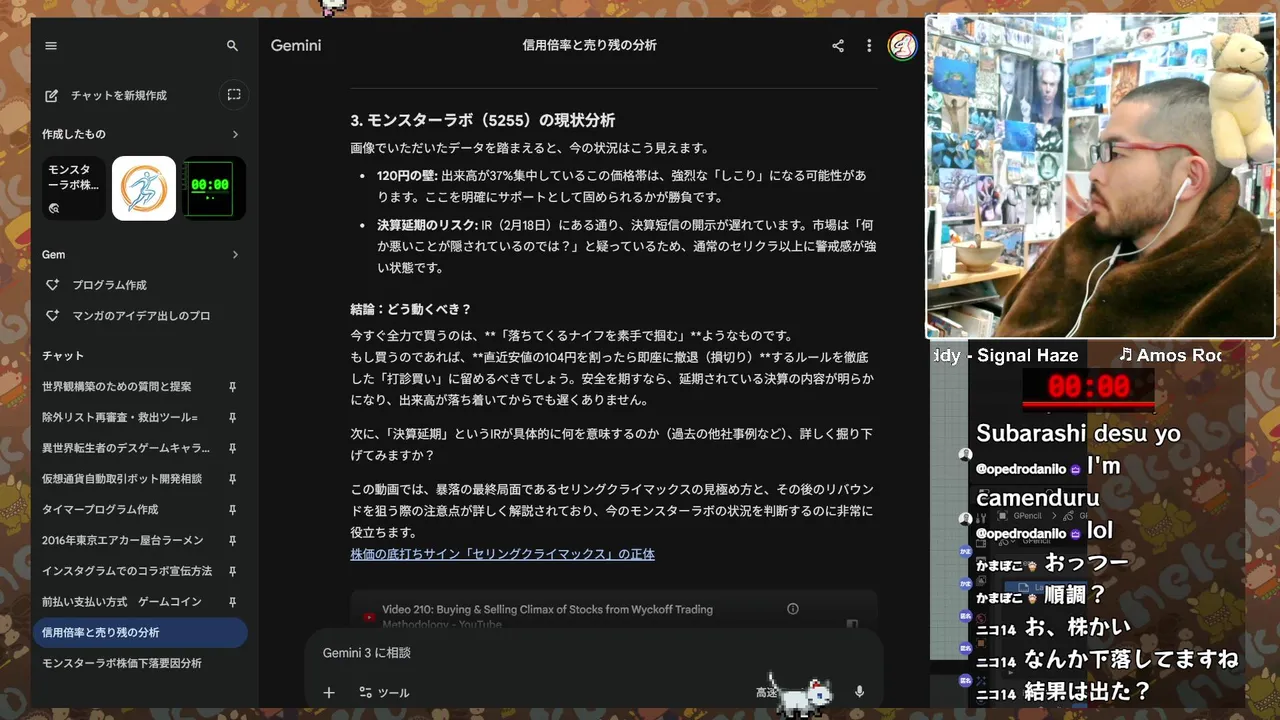Image resolution: width=1280 pixels, height=720 pixels.
Task: Toggle pin on 仮想通貨自動取引ボット chat
Action: [232, 479]
